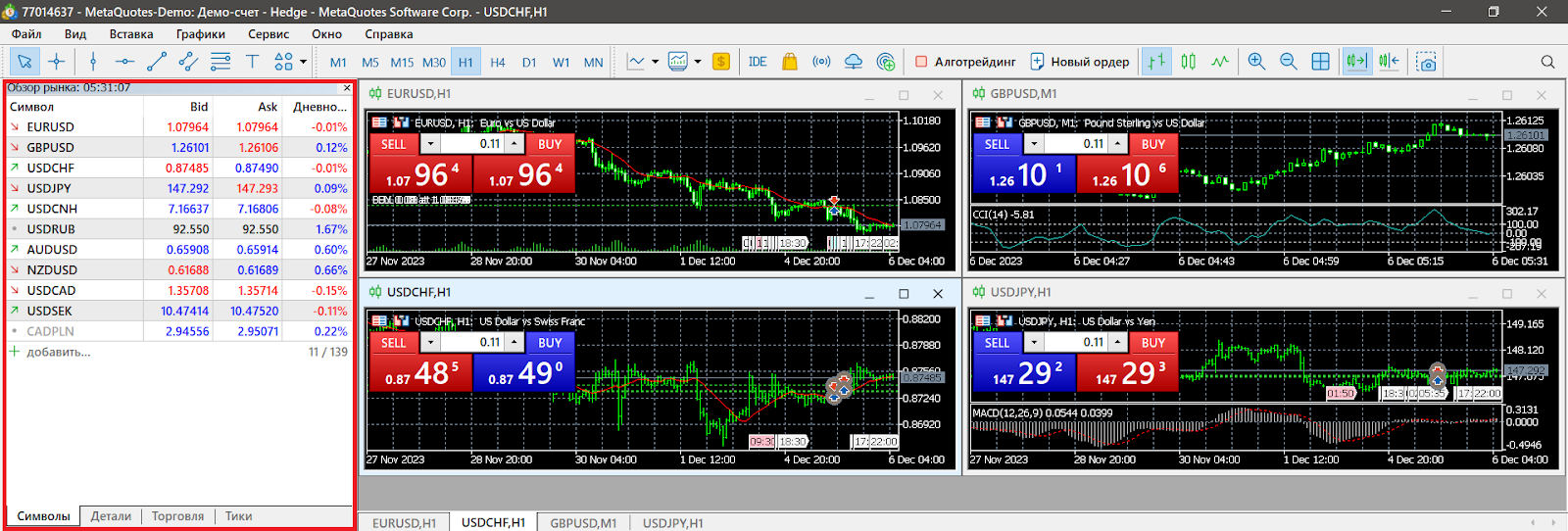This screenshot has height=531, width=1568.
Task: Select the crosshair cursor tool
Action: tap(57, 62)
